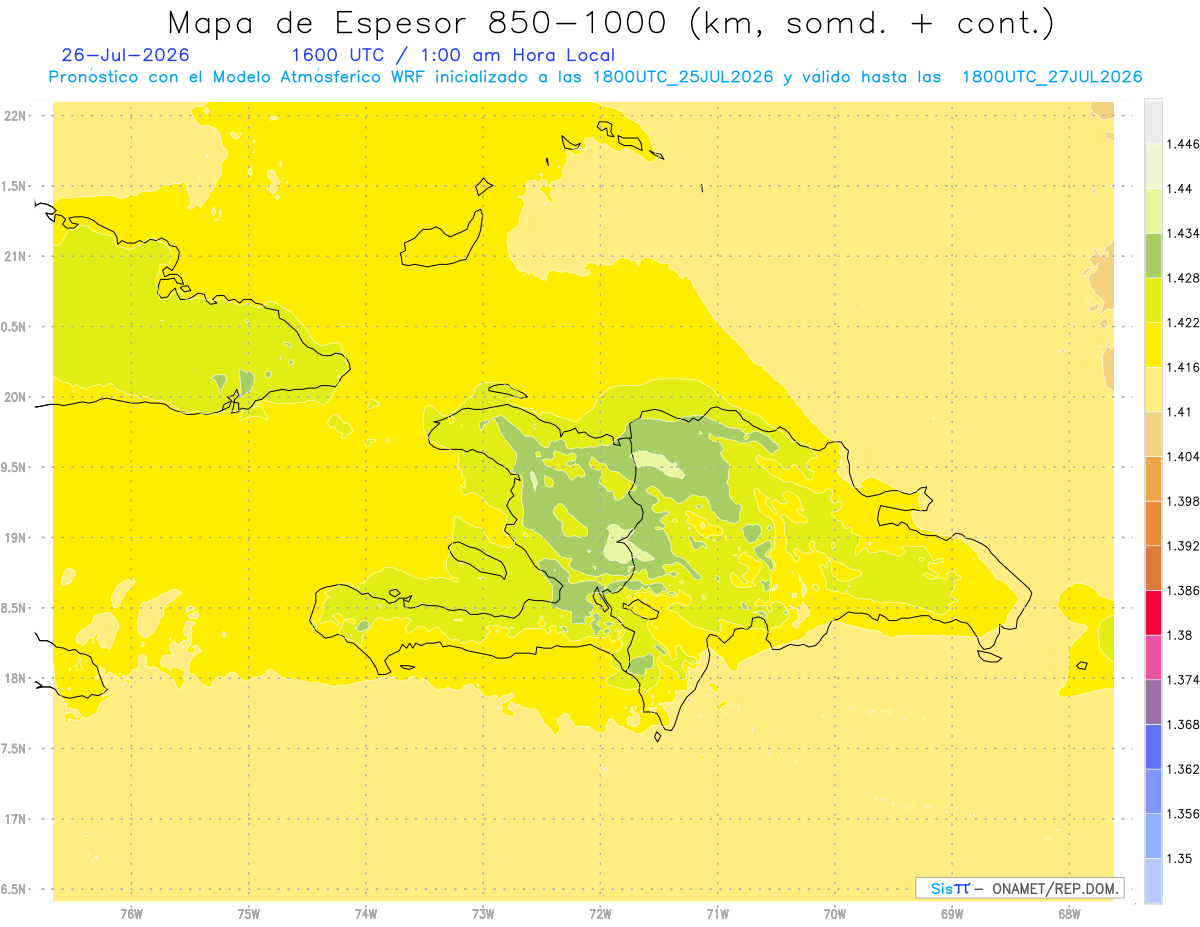Click the colorbar value "1.386"
Viewport: 1200px width, 927px height.
(1183, 590)
